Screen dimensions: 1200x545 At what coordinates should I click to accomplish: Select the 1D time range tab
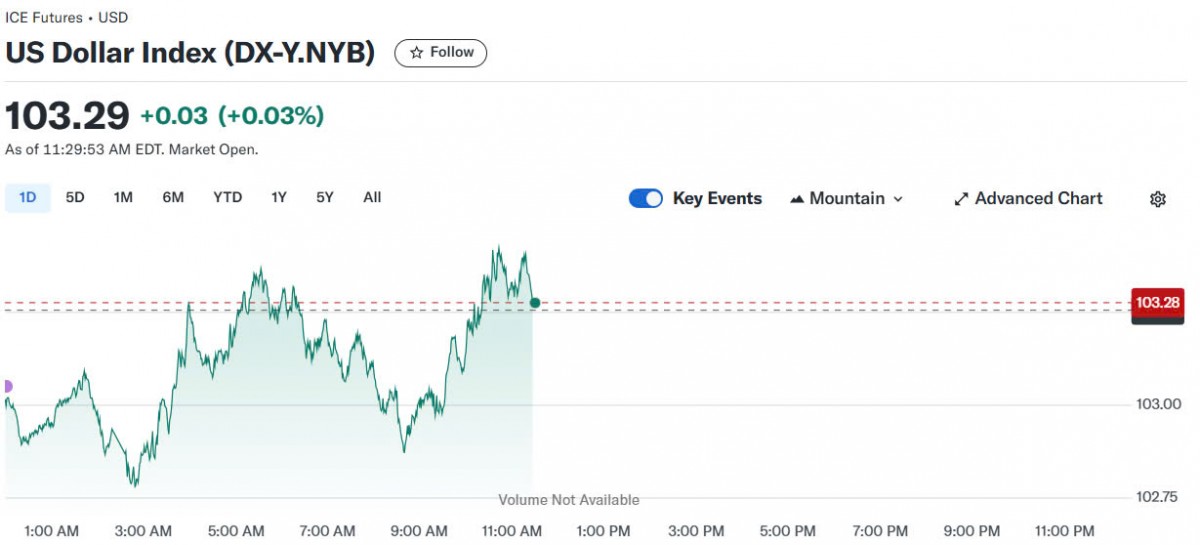coord(28,197)
